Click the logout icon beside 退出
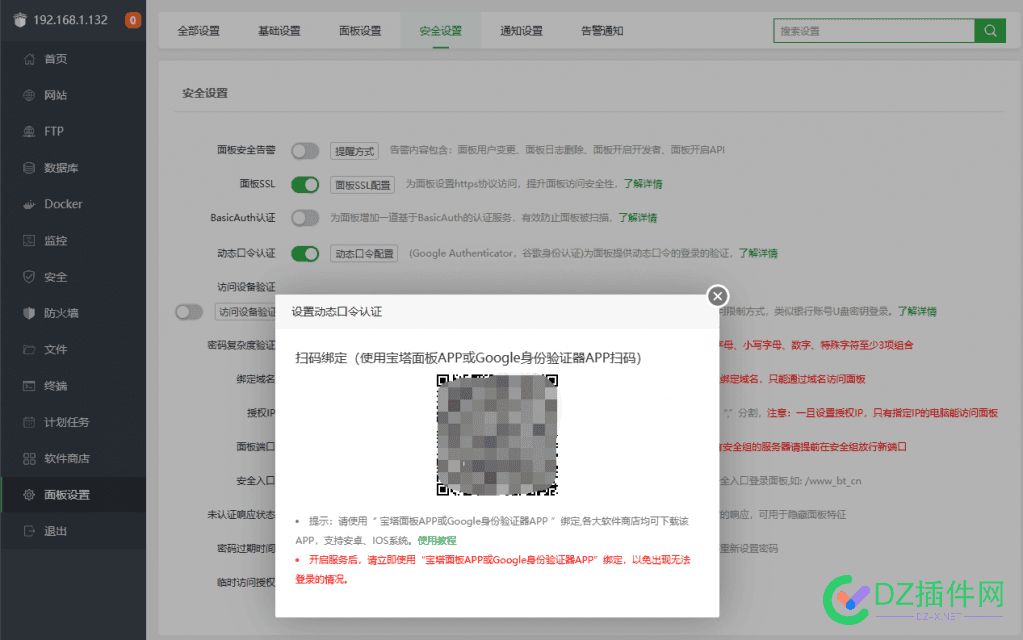 (x=29, y=531)
